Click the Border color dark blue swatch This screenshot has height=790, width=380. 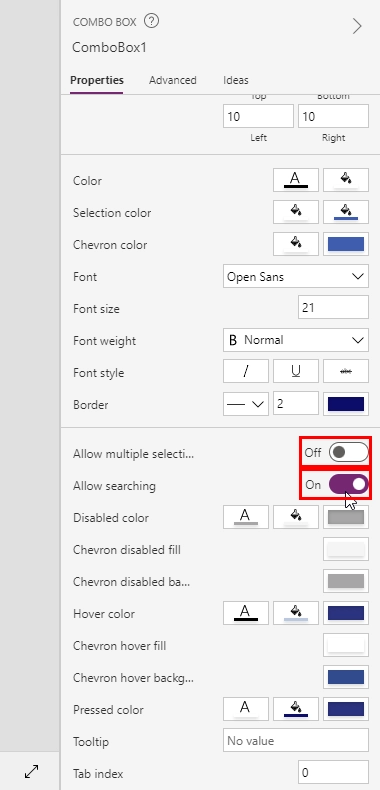point(346,404)
